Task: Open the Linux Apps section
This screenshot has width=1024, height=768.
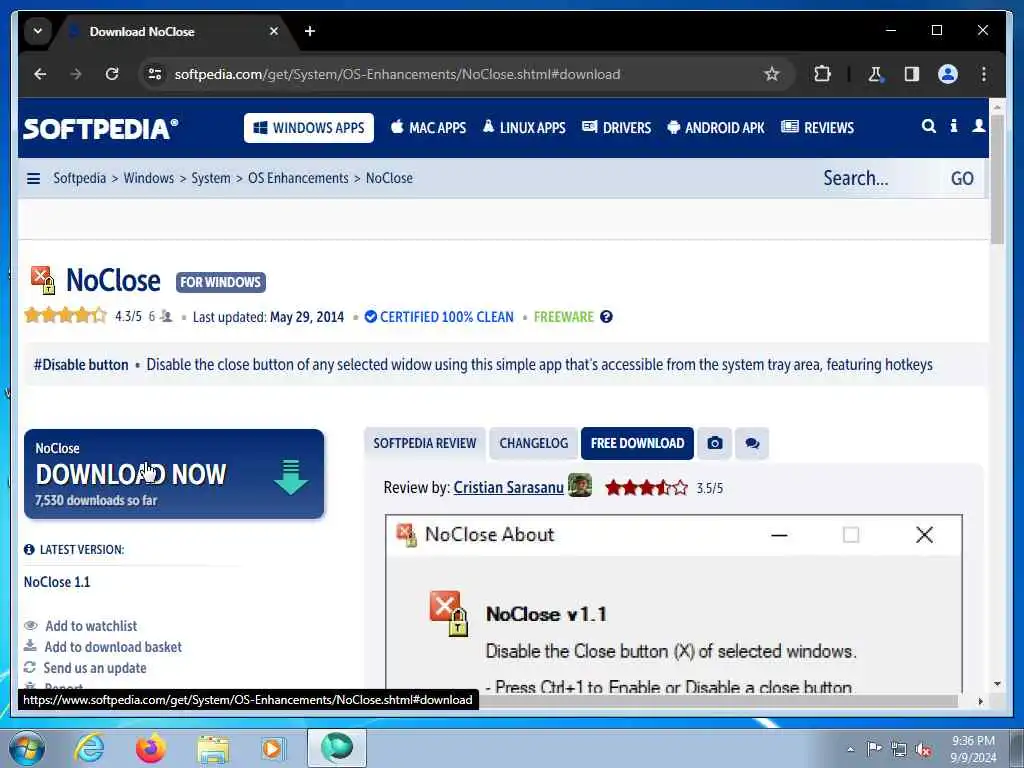Action: point(524,128)
